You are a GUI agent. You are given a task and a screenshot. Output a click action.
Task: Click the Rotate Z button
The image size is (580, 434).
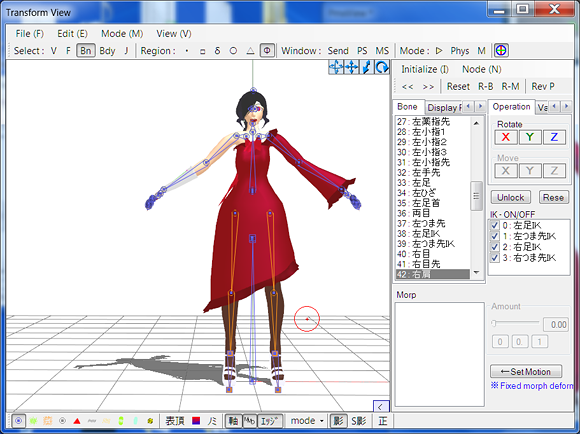pyautogui.click(x=554, y=137)
